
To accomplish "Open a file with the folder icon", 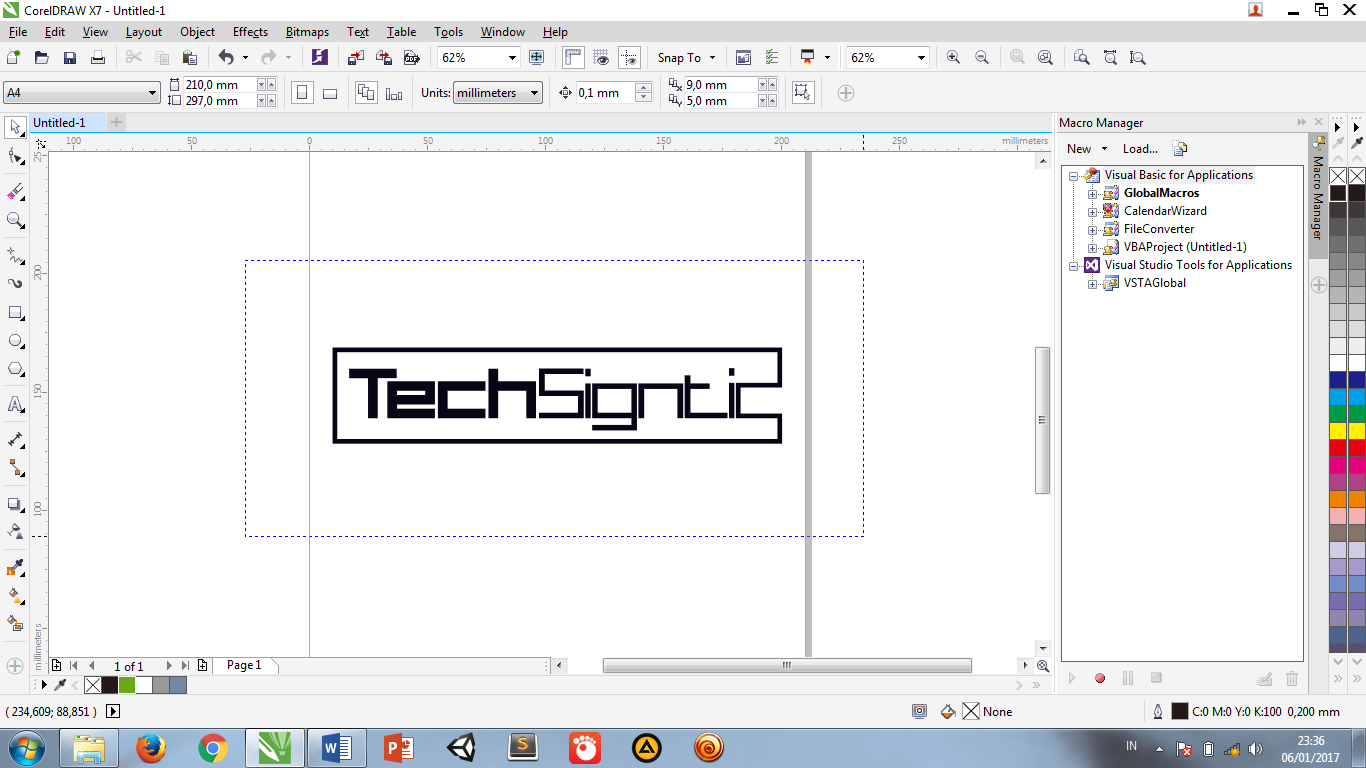I will (x=42, y=58).
